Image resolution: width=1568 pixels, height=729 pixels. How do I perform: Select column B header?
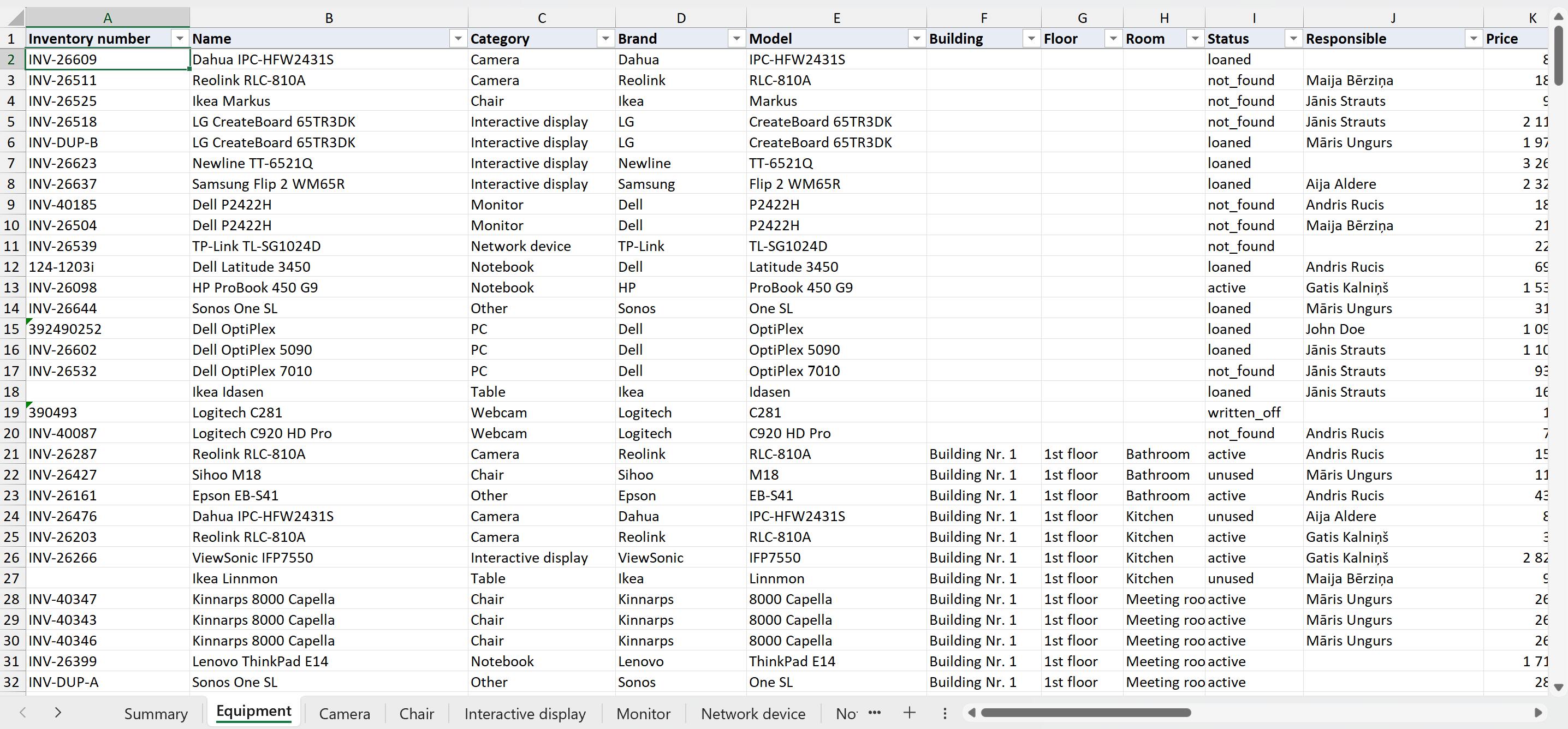click(x=329, y=17)
